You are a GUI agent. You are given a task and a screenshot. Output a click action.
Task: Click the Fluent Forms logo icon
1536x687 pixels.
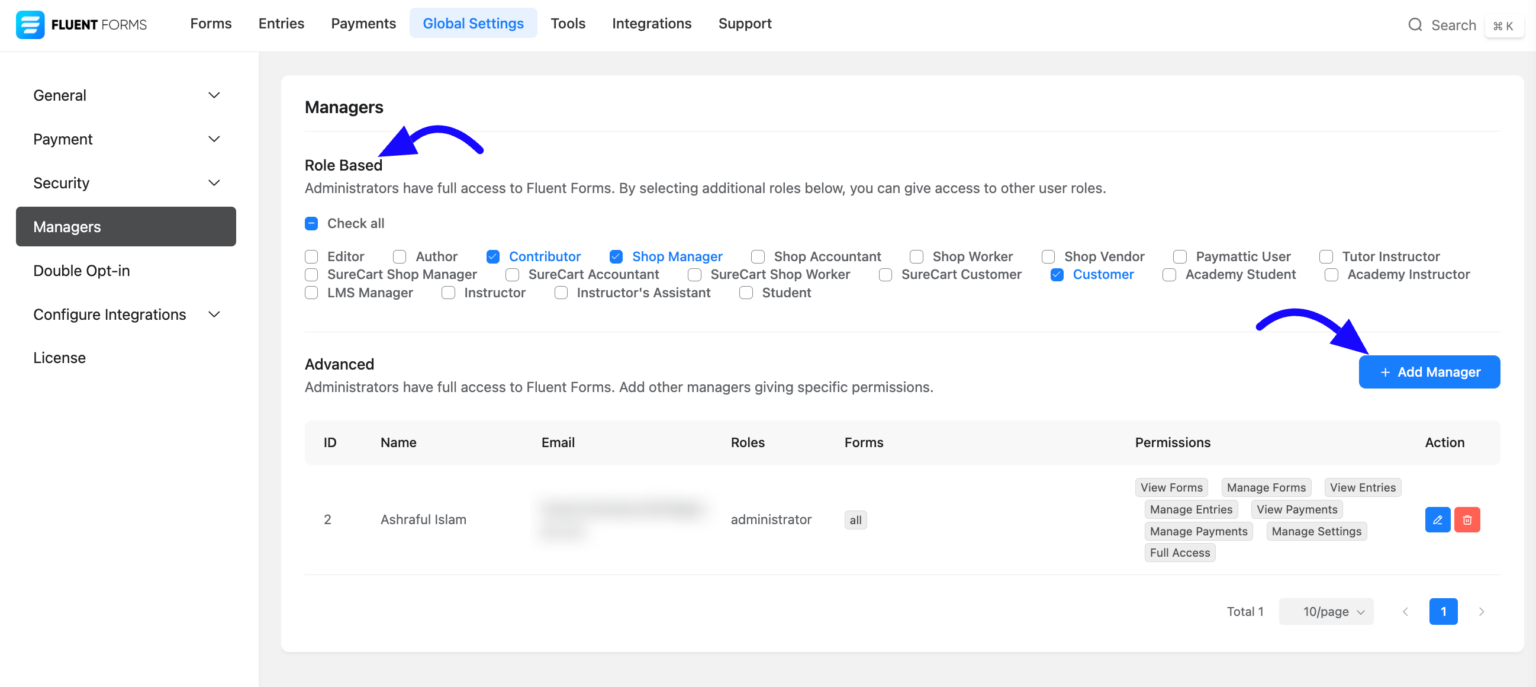29,23
